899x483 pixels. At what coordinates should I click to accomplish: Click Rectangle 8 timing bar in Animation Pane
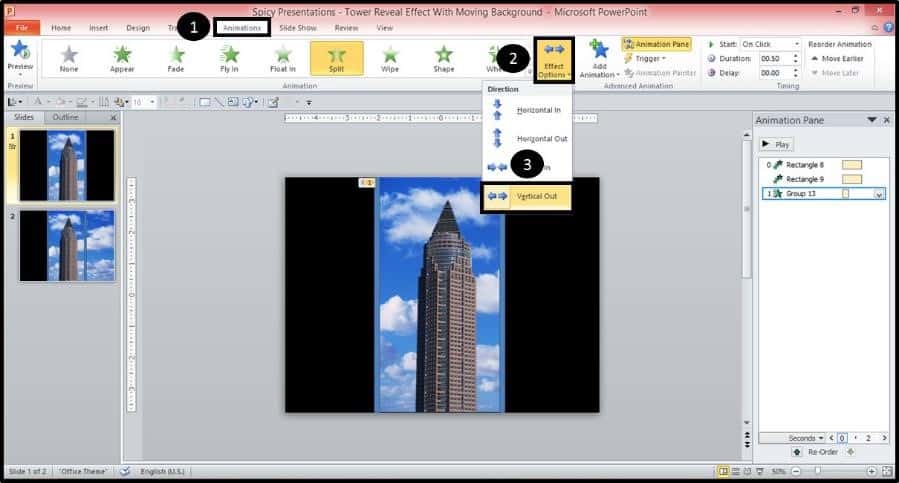[x=852, y=165]
